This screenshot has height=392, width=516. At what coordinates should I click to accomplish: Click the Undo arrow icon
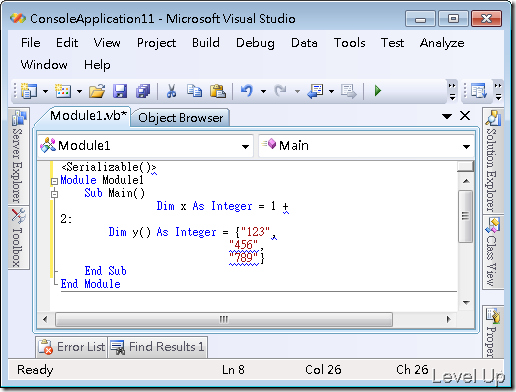(x=247, y=91)
